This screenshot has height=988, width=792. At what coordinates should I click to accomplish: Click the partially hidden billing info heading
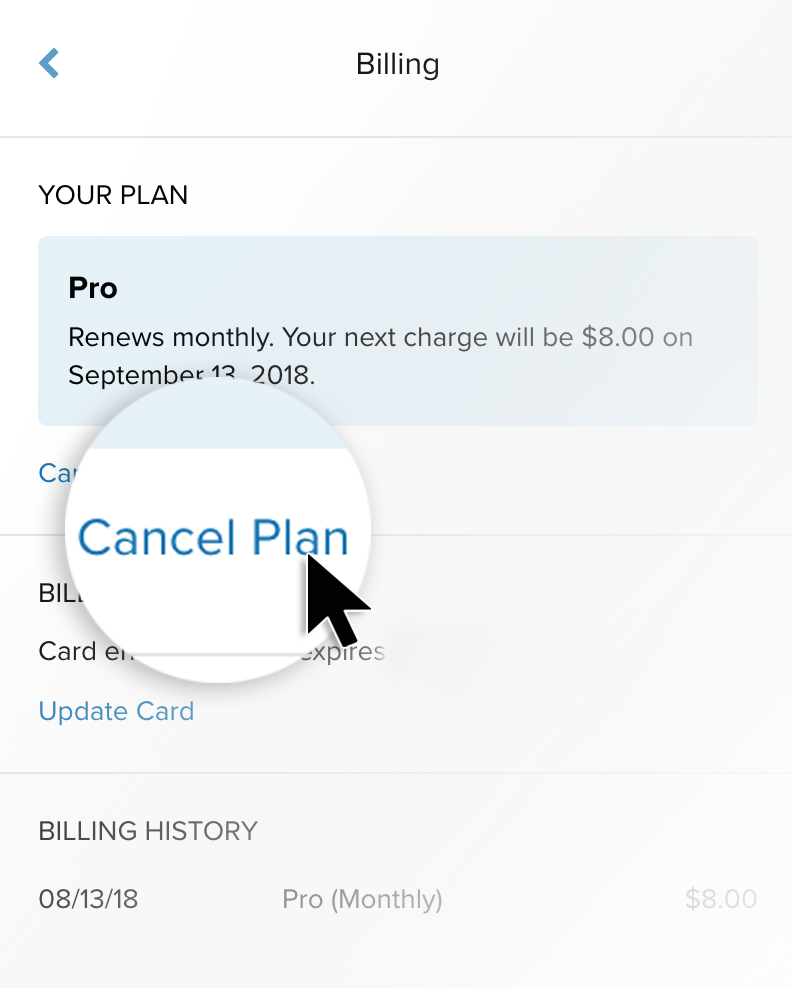coord(56,592)
